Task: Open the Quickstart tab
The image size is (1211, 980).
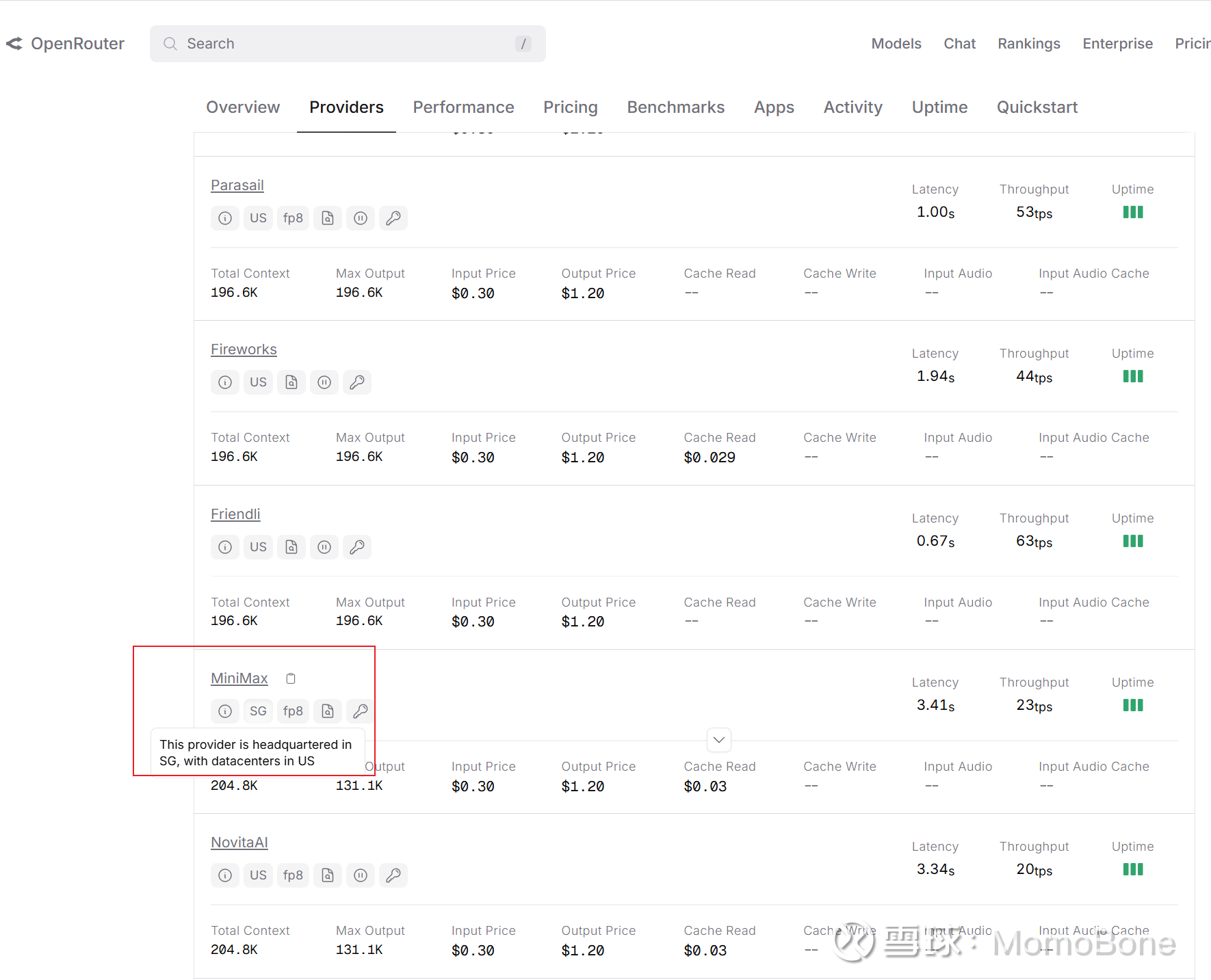Action: click(x=1037, y=107)
